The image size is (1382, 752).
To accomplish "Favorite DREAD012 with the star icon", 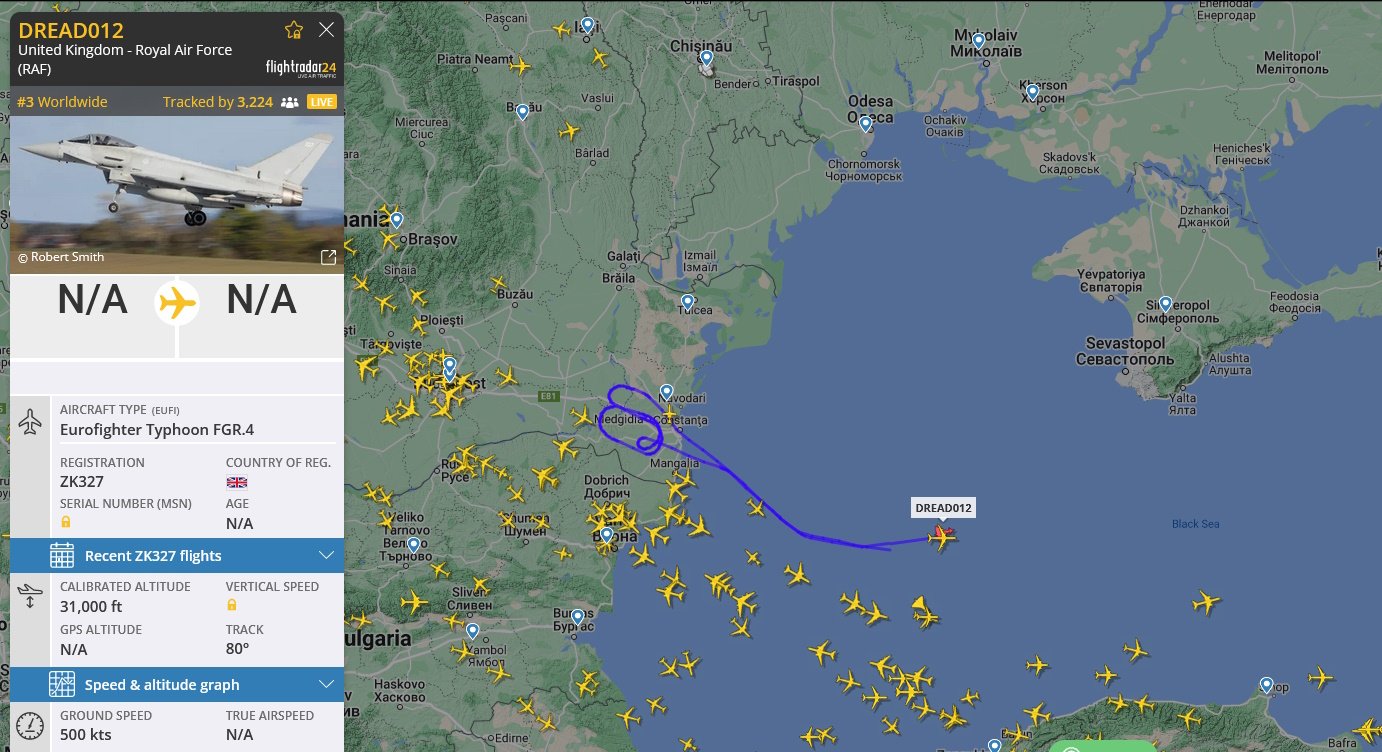I will point(294,30).
